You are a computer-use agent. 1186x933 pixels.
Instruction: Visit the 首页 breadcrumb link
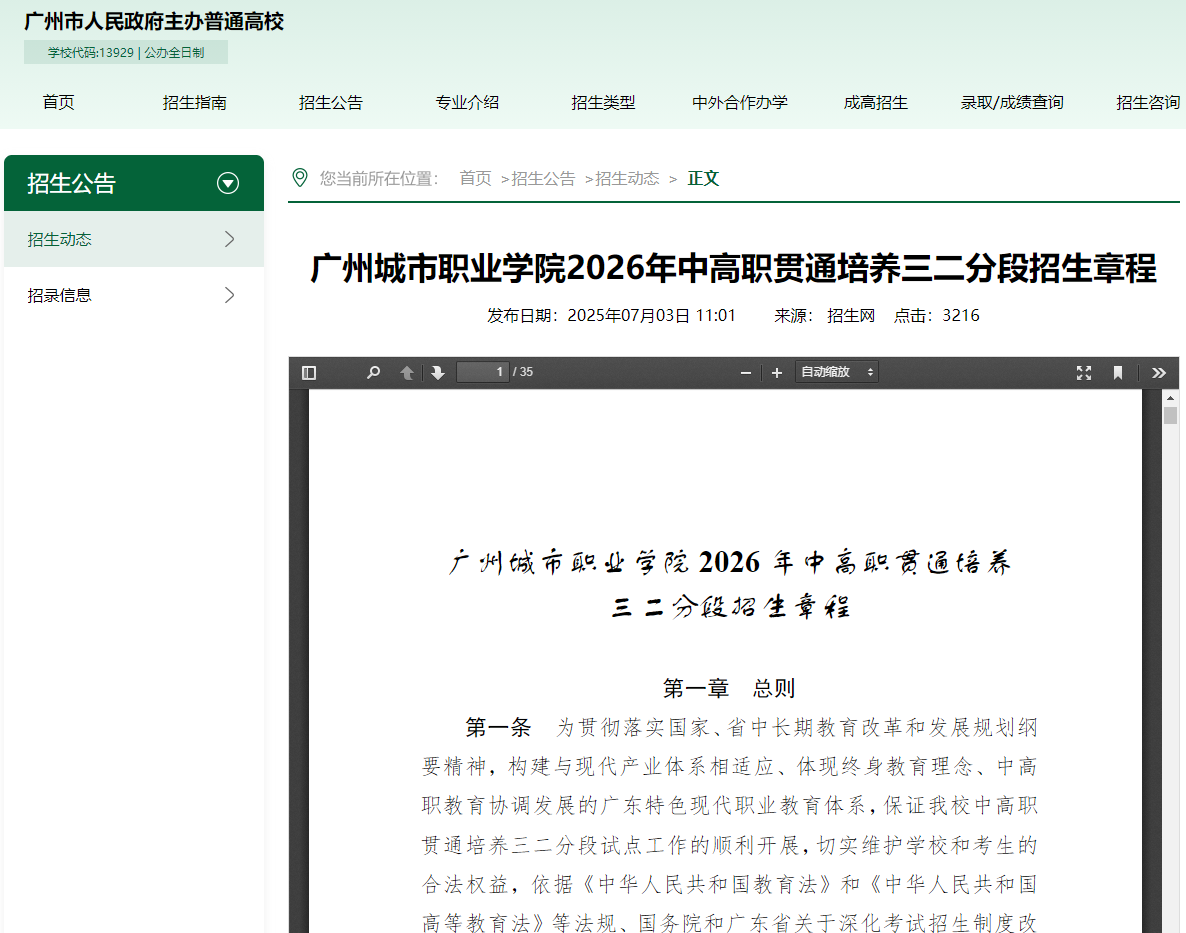[474, 178]
